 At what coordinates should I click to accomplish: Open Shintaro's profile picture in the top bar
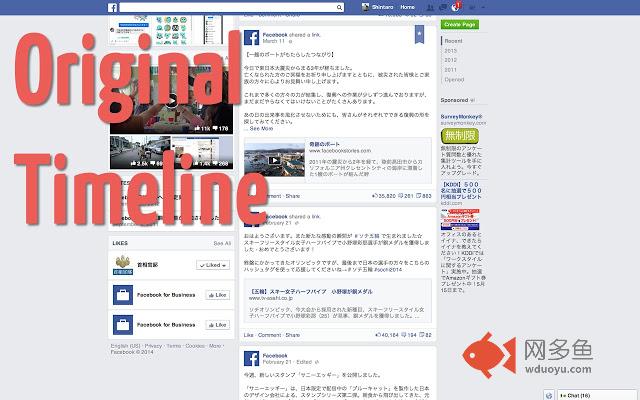click(x=365, y=7)
